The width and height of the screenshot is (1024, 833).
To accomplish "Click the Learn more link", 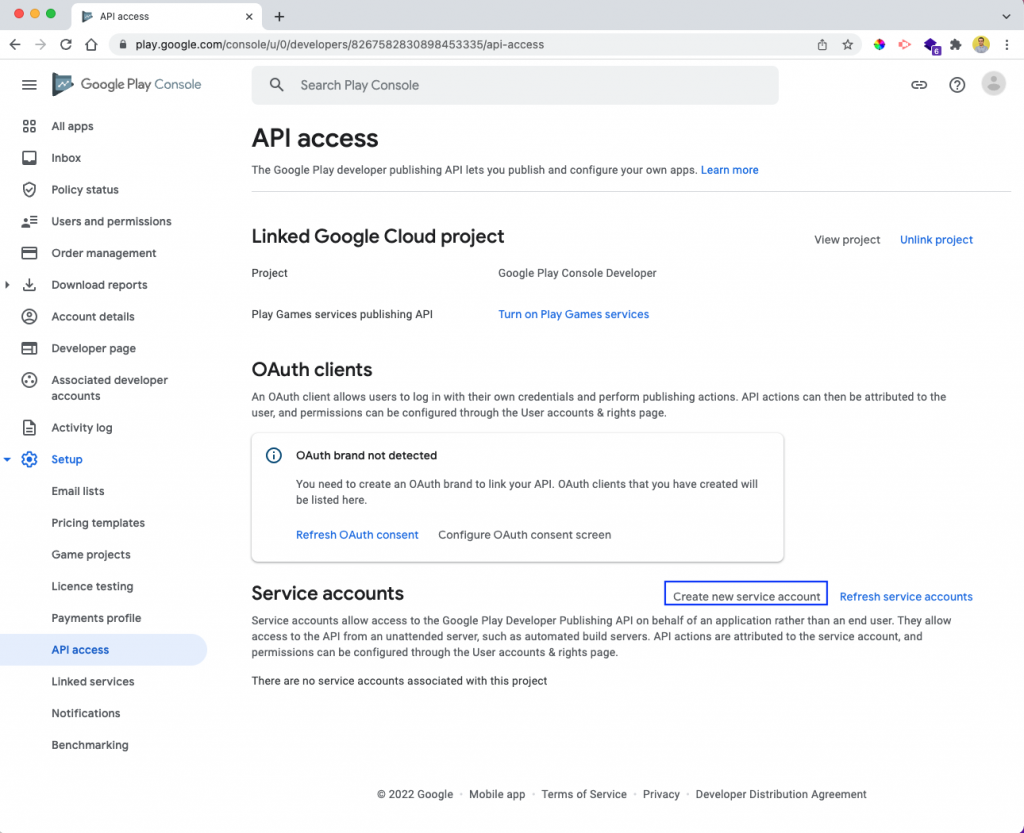I will (729, 170).
